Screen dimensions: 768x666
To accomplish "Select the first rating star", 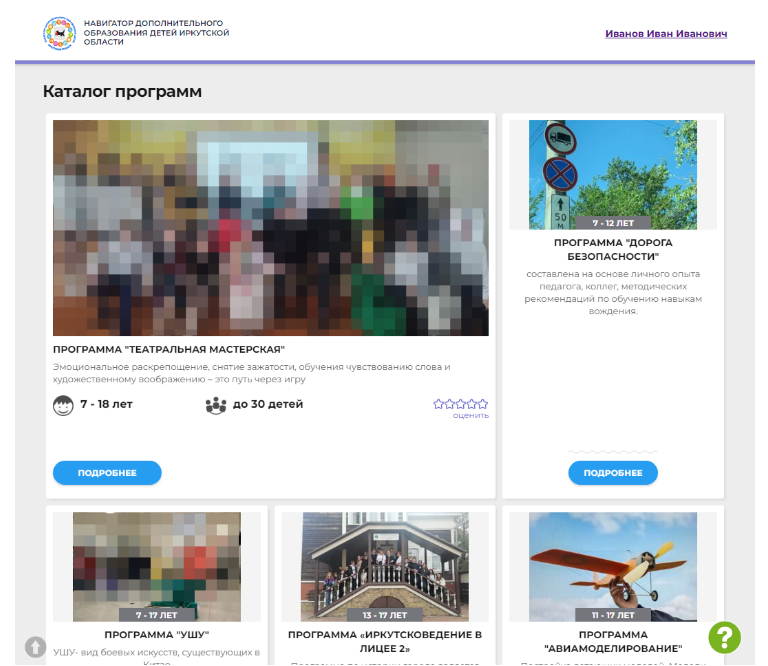I will (x=439, y=404).
